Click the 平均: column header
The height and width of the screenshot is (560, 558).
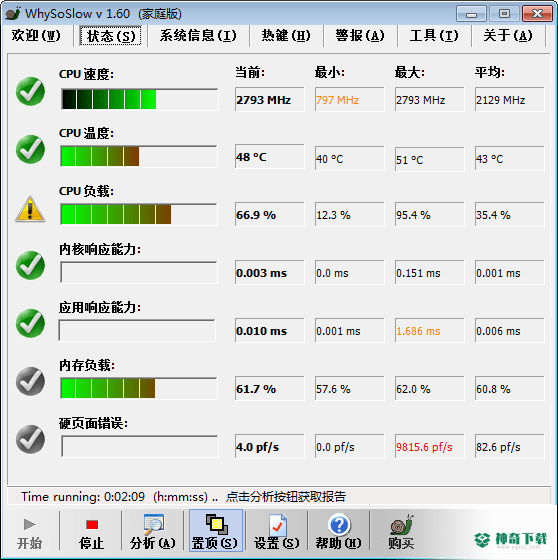[x=489, y=72]
